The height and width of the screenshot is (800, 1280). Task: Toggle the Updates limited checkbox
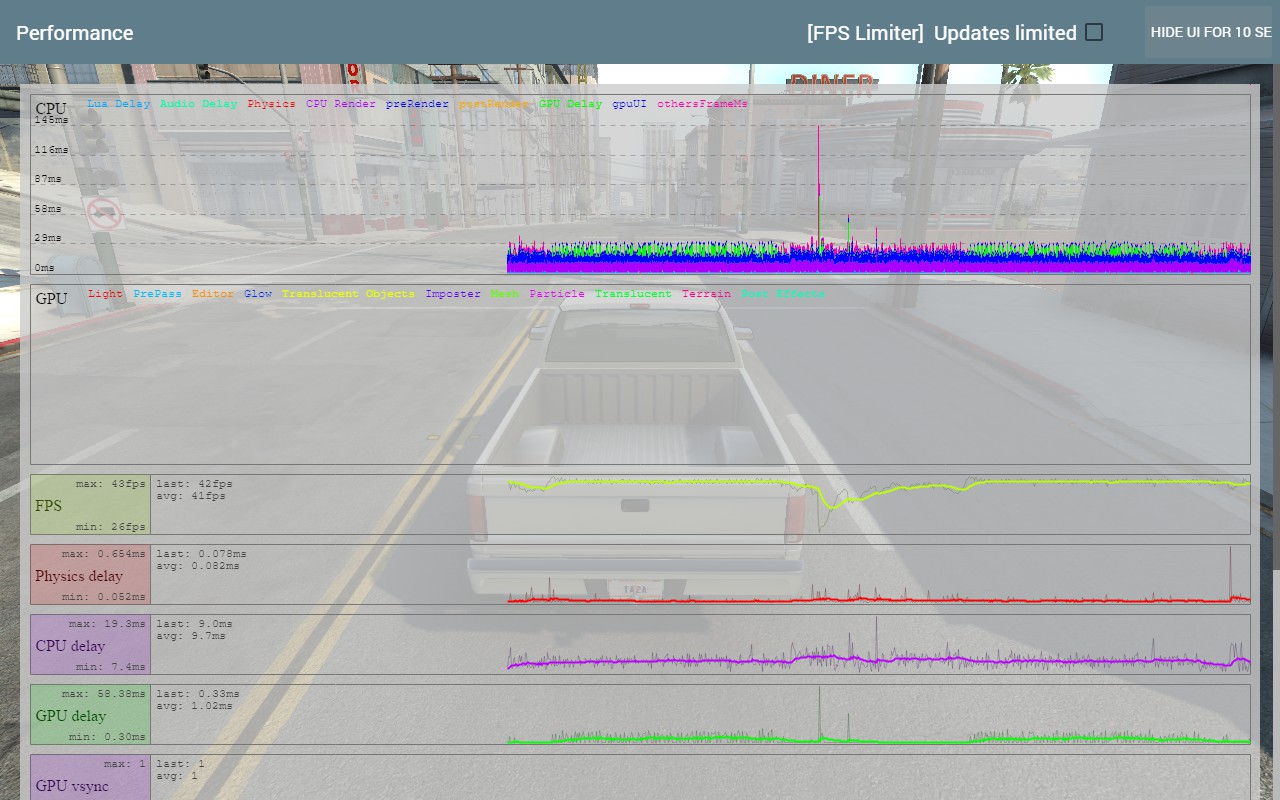[1094, 32]
